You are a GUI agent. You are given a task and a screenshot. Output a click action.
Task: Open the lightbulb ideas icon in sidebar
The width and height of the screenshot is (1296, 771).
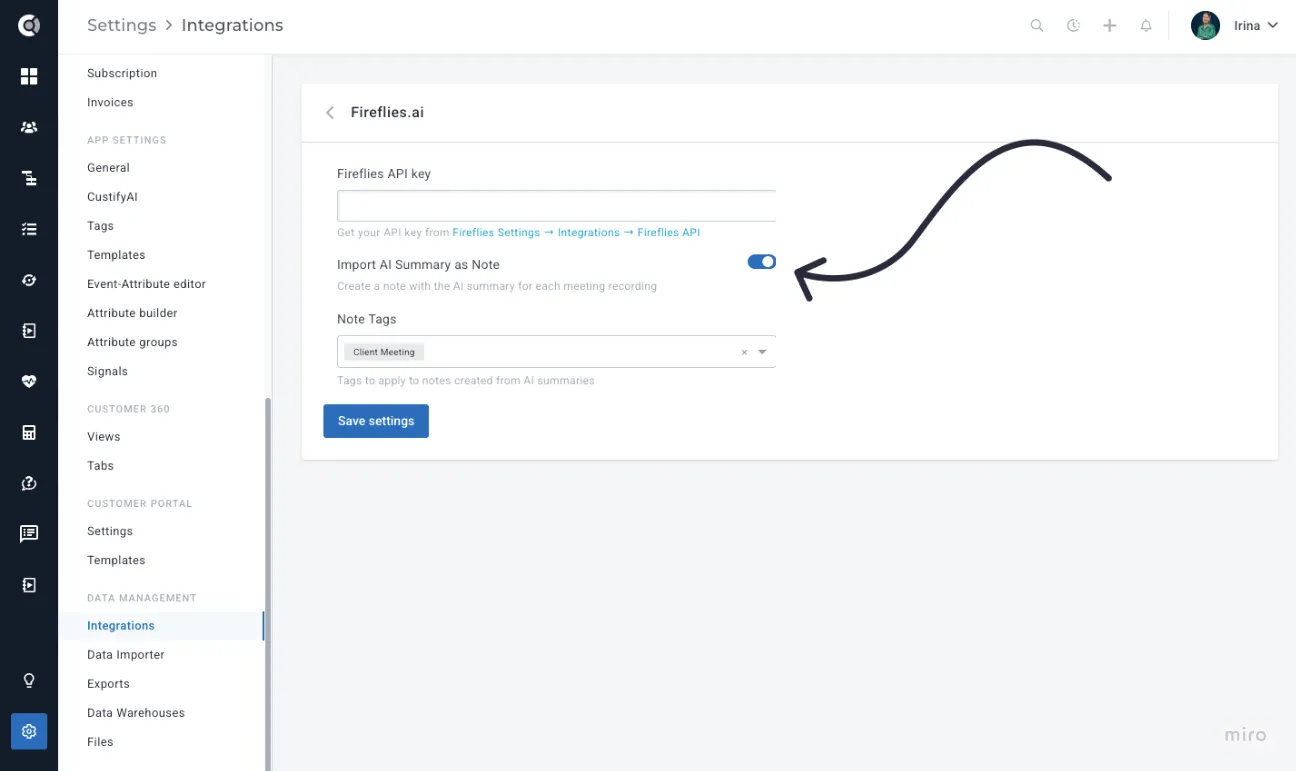29,681
